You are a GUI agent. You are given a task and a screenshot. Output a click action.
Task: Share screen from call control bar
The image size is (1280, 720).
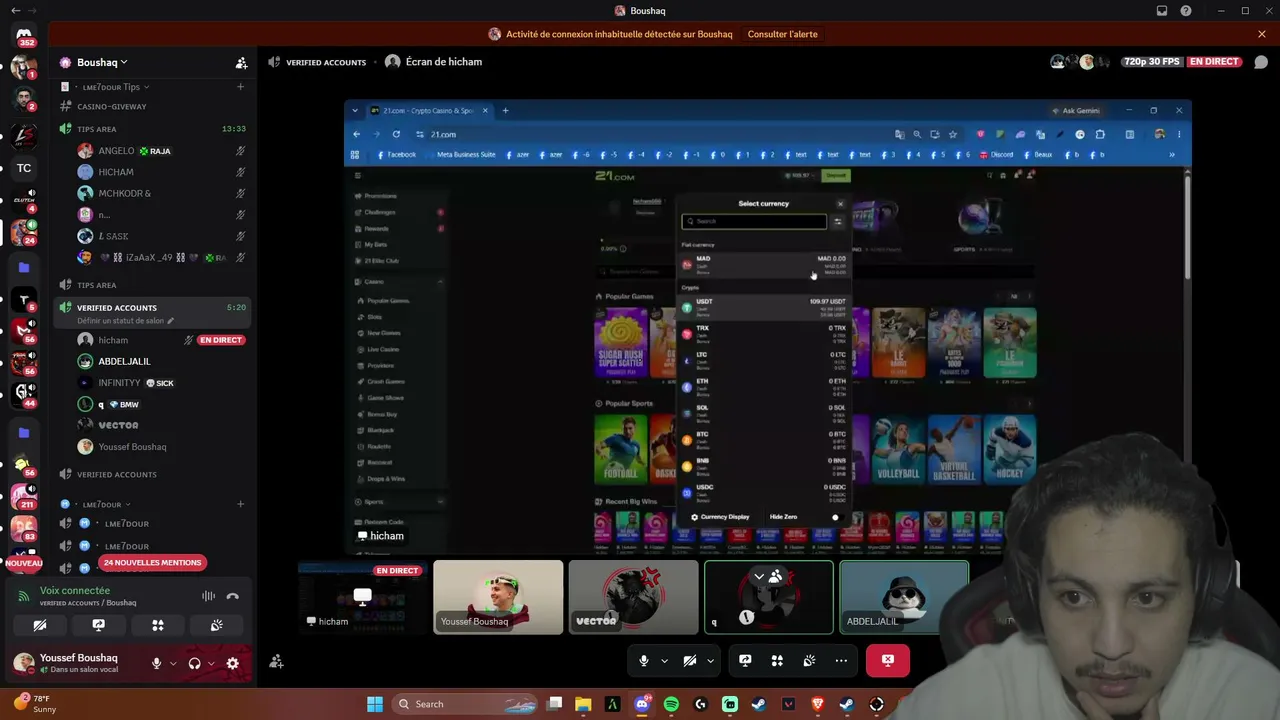coord(745,660)
